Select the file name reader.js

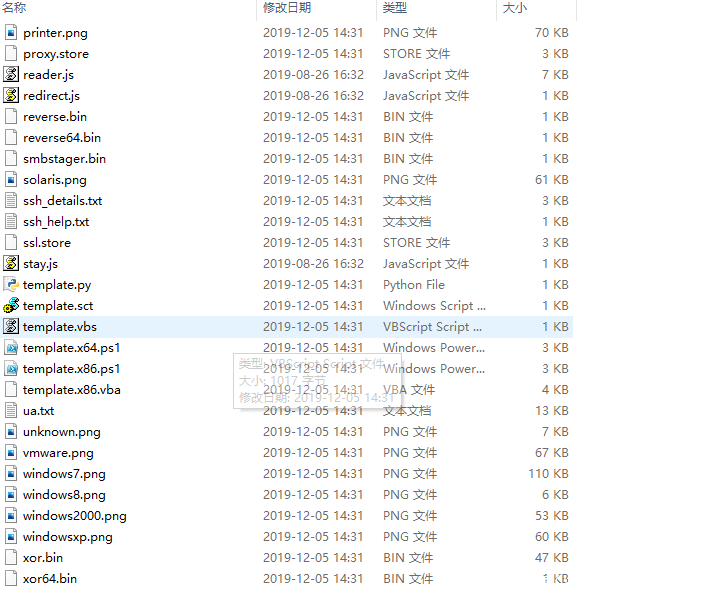[x=49, y=75]
